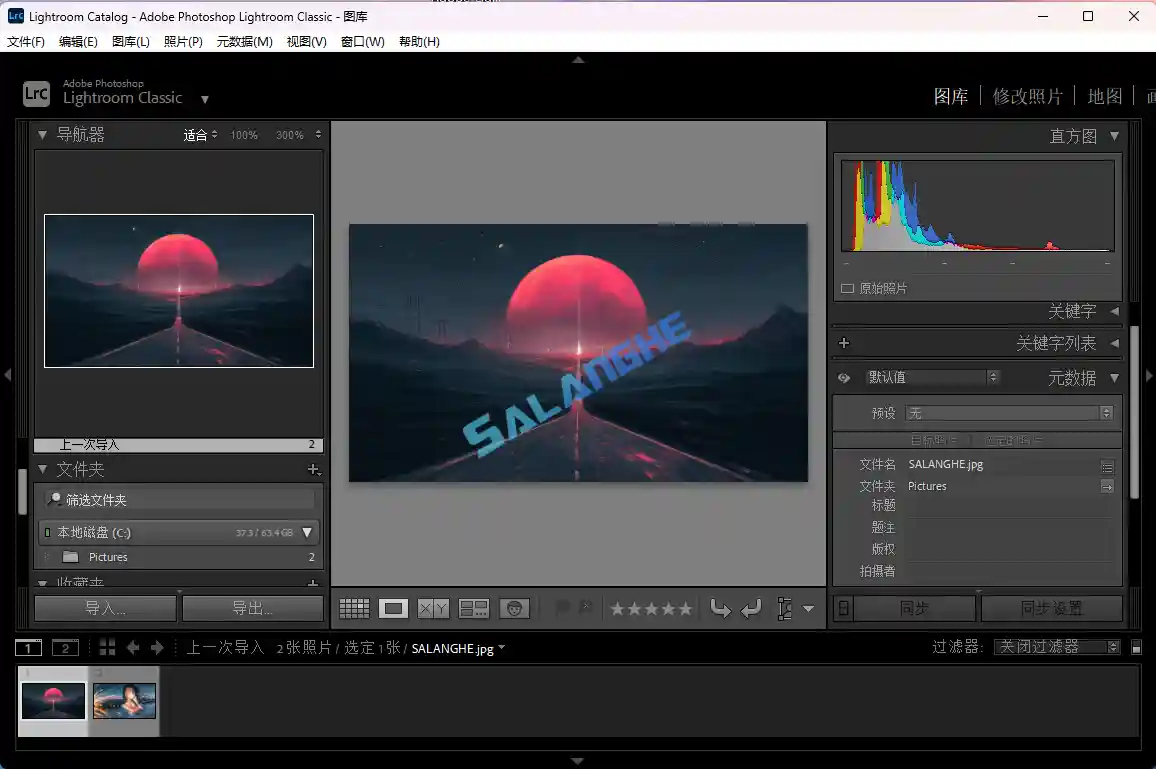
Task: Activate Survey view icon
Action: click(473, 607)
